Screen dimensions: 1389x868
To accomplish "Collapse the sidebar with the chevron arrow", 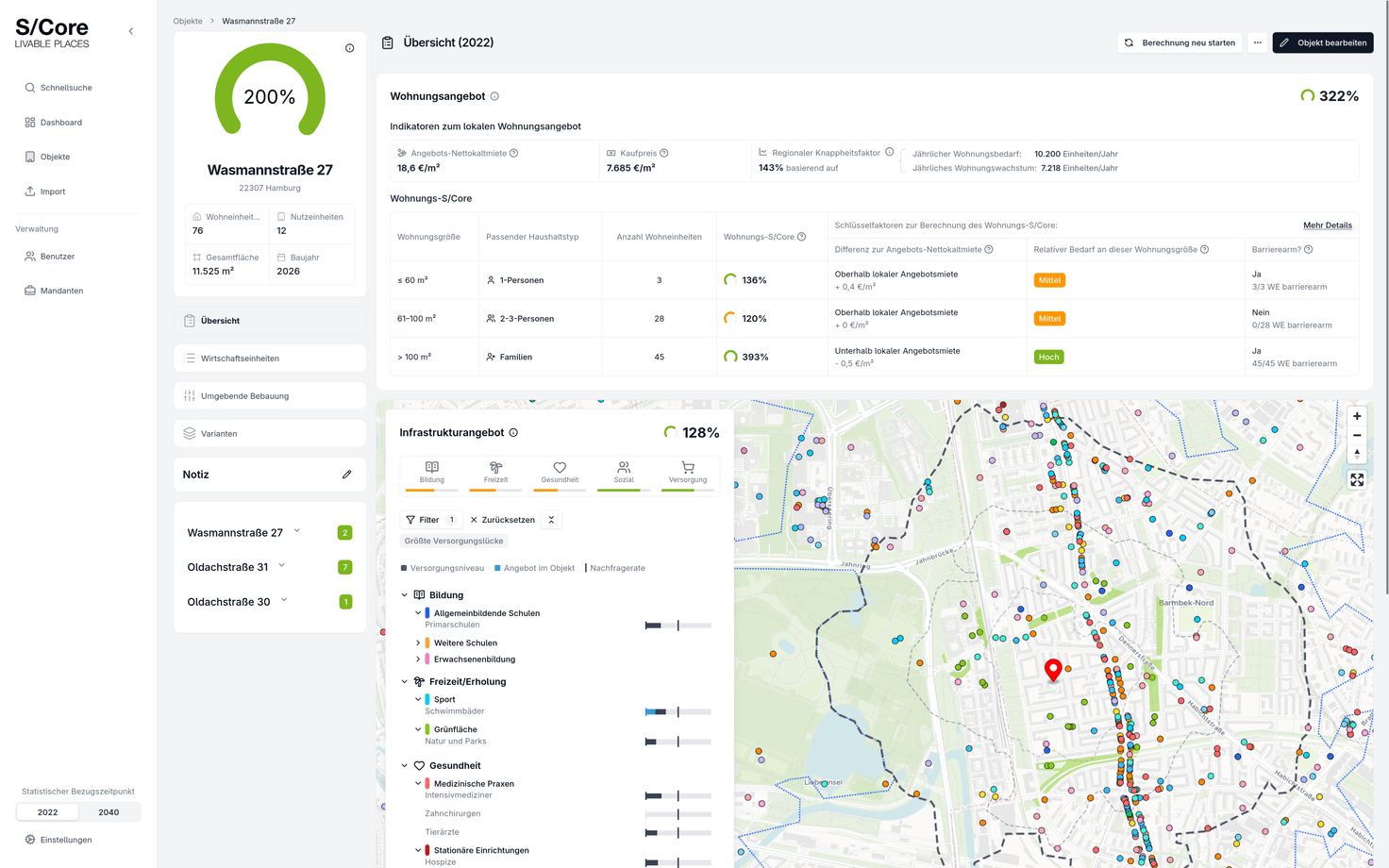I will click(x=131, y=31).
